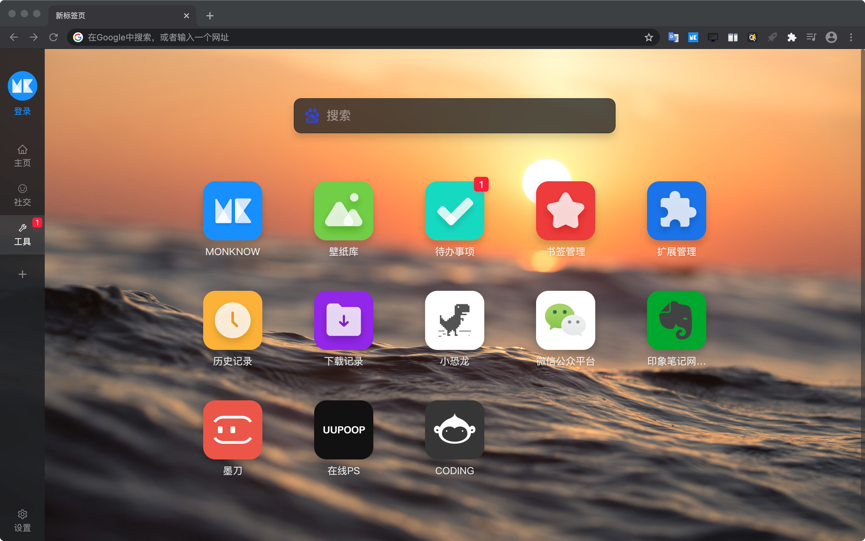Screen dimensions: 865x541
Task: Open 设置 settings gear in sidebar
Action: click(22, 521)
